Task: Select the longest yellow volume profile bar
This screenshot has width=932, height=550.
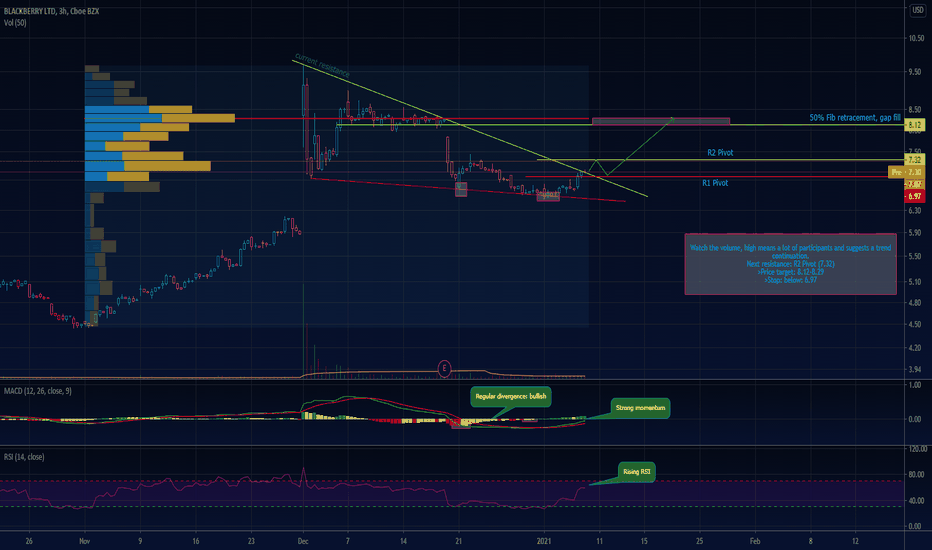Action: (198, 118)
